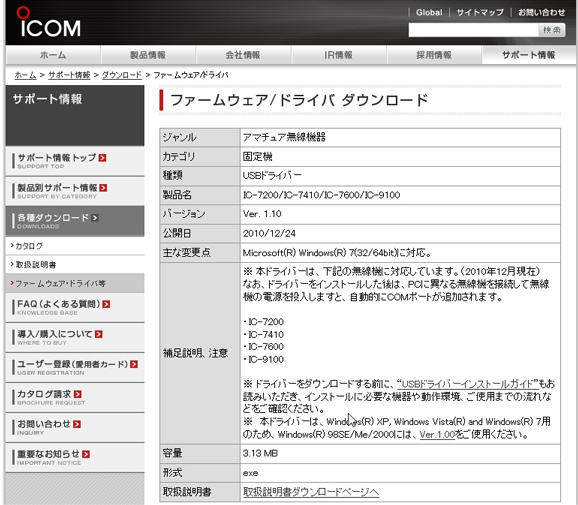Viewport: 578px width, 505px height.
Task: Click the Windows 7(32/64bit)に対応 cell
Action: click(x=400, y=252)
